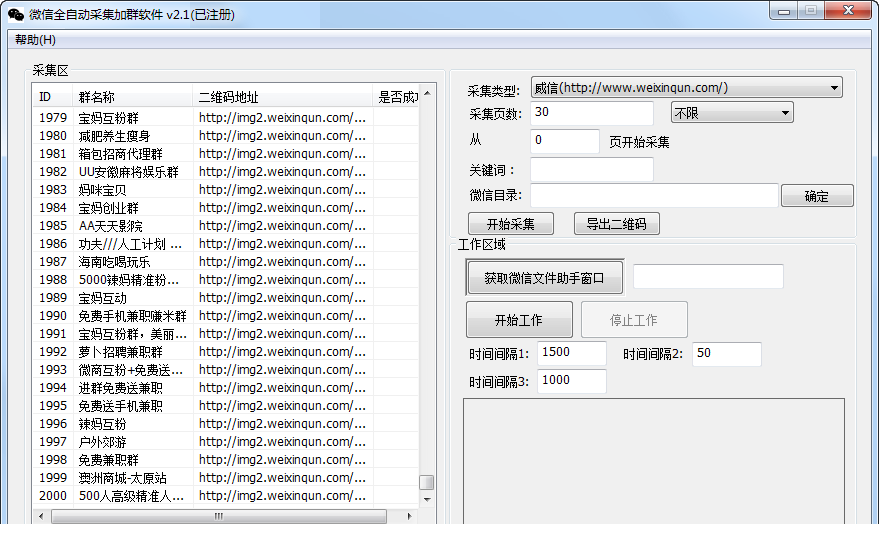Select row 1994 进群免费送兼职

coord(225,387)
